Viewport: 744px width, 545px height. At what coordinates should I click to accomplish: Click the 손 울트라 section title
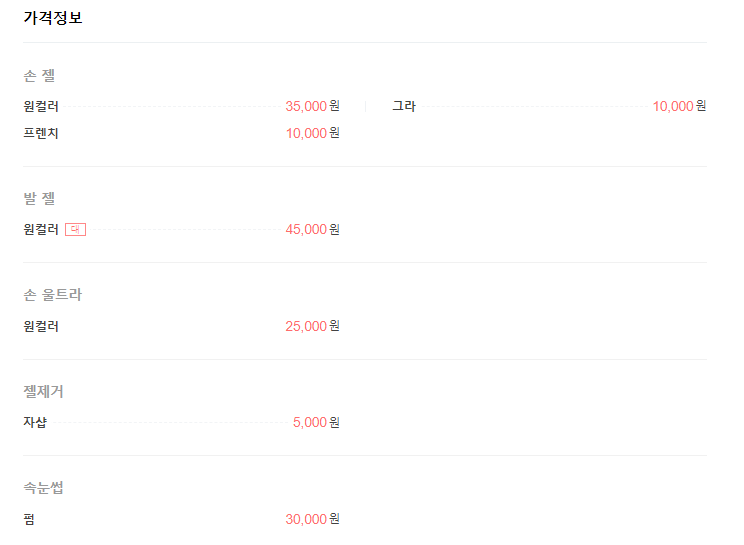click(x=53, y=295)
